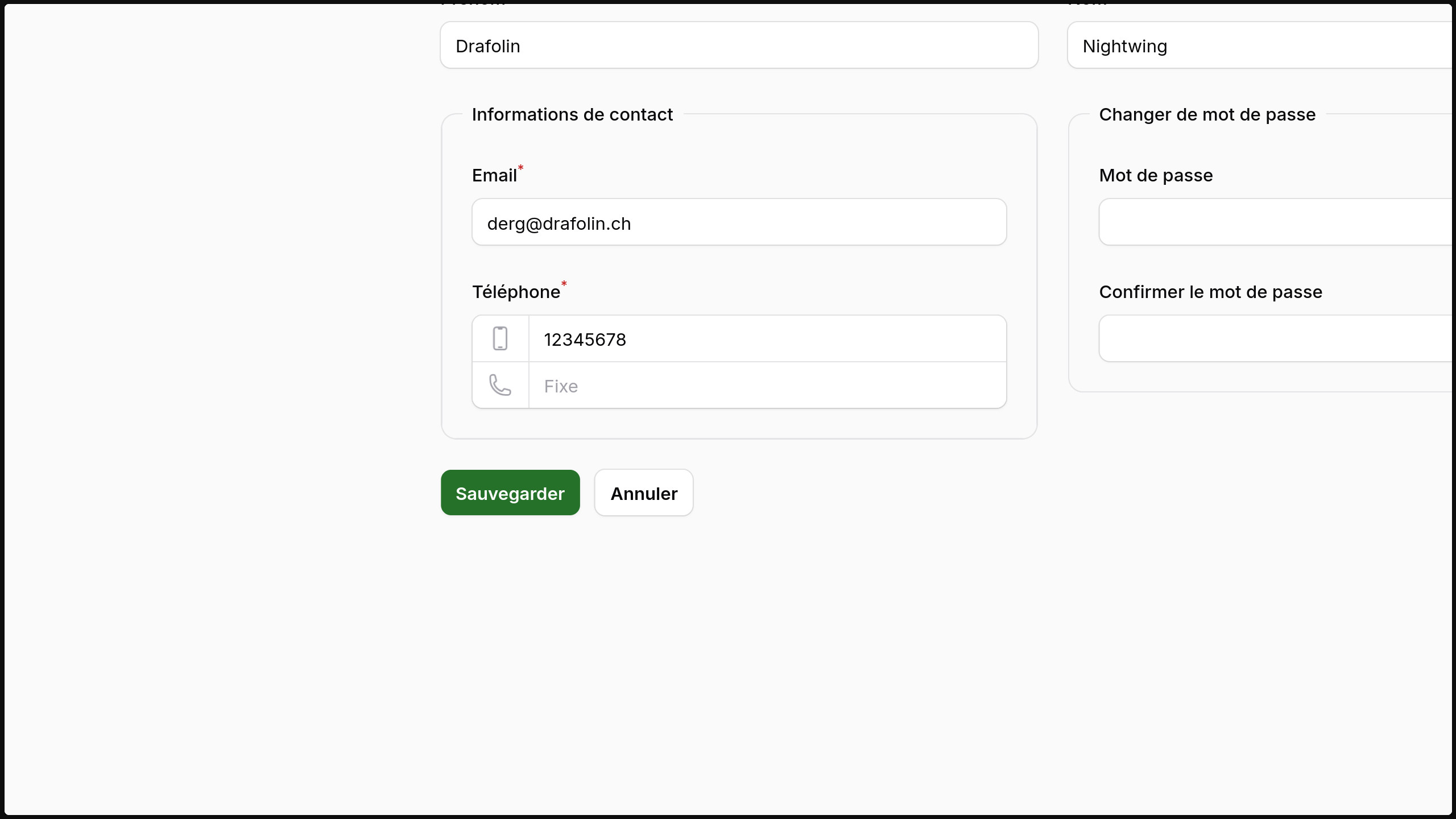The image size is (1456, 819).
Task: Click the Mot de passe label
Action: tap(1155, 176)
